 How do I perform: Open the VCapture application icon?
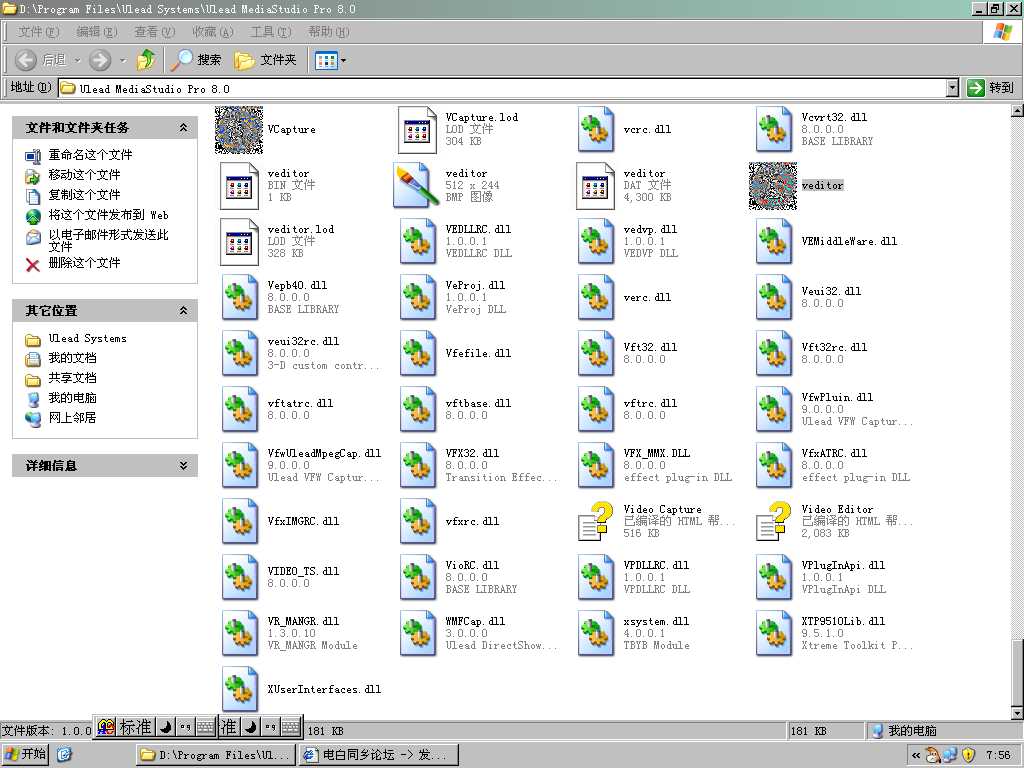pyautogui.click(x=239, y=130)
